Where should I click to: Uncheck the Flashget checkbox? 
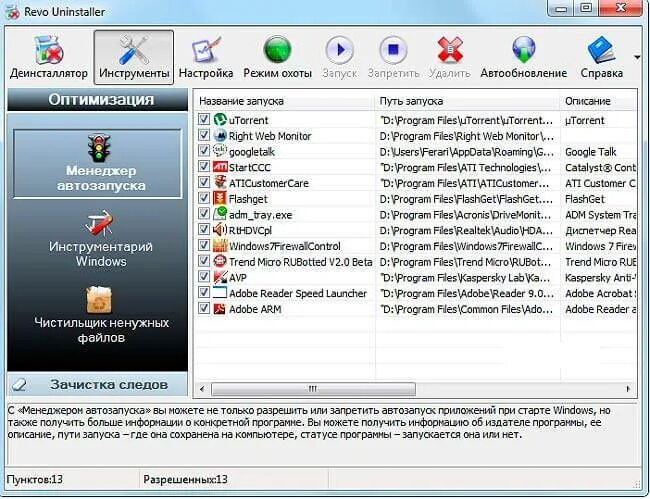pyautogui.click(x=204, y=198)
